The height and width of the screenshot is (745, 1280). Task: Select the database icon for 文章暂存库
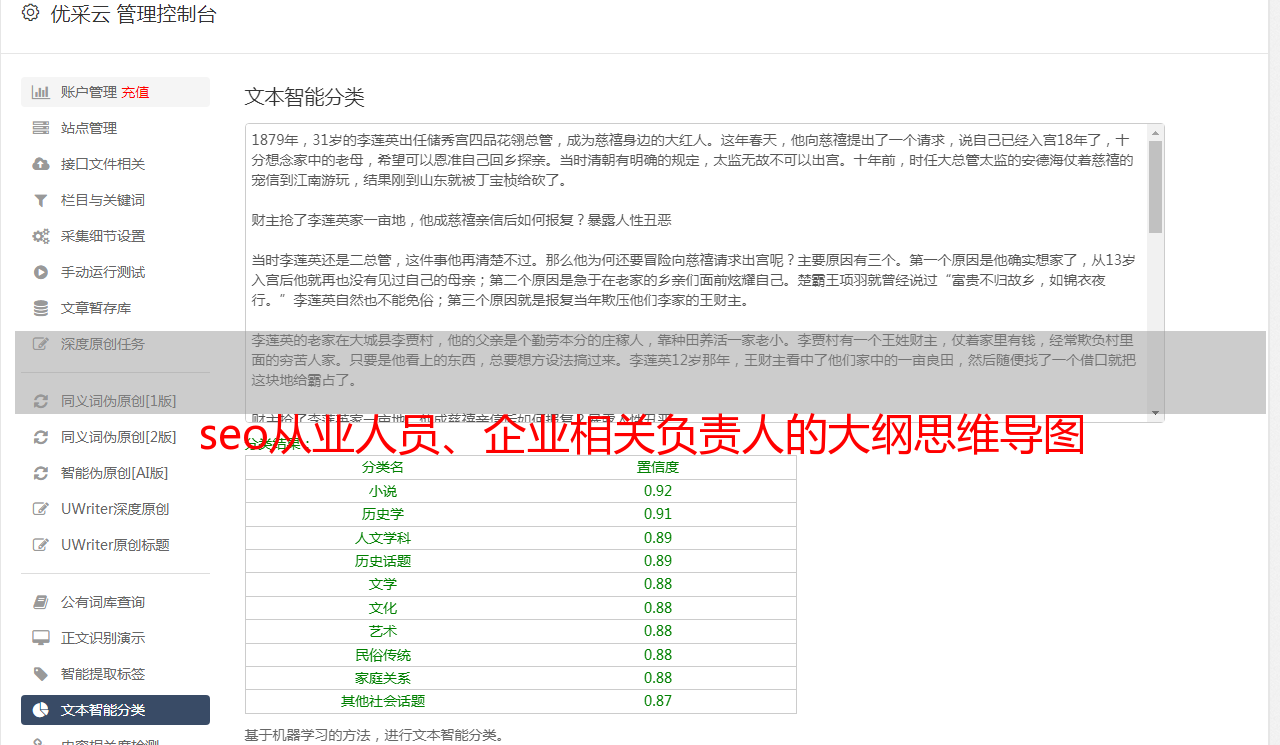41,308
